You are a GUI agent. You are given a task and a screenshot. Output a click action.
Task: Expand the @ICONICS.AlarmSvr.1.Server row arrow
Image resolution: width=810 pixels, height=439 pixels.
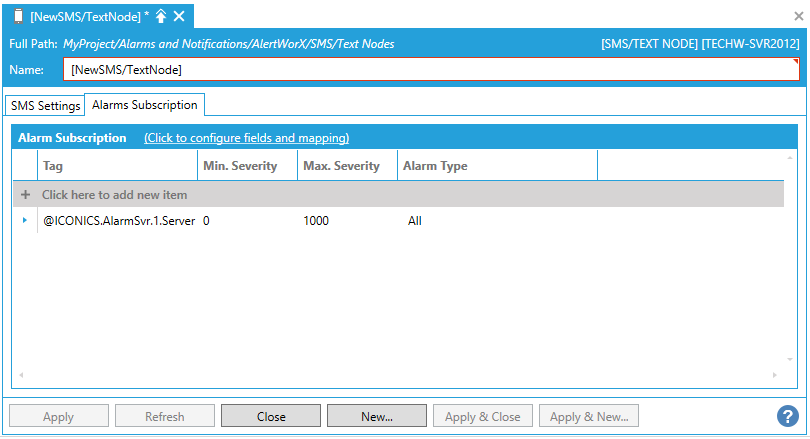(25, 220)
